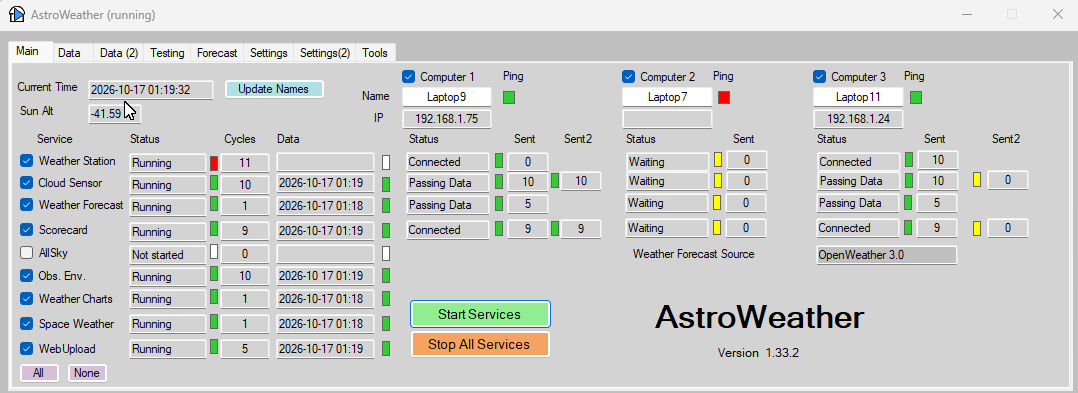Toggle the Computer 2 checkbox
Viewport: 1078px width, 393px height.
point(628,76)
